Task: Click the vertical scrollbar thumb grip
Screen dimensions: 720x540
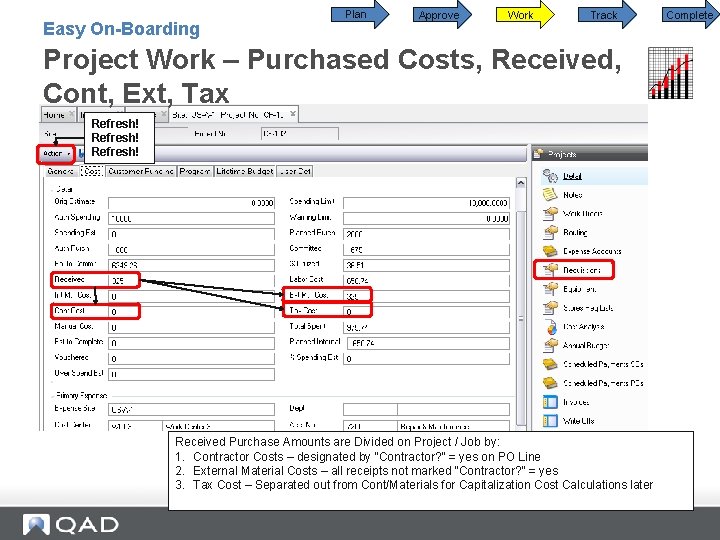Action: 521,318
